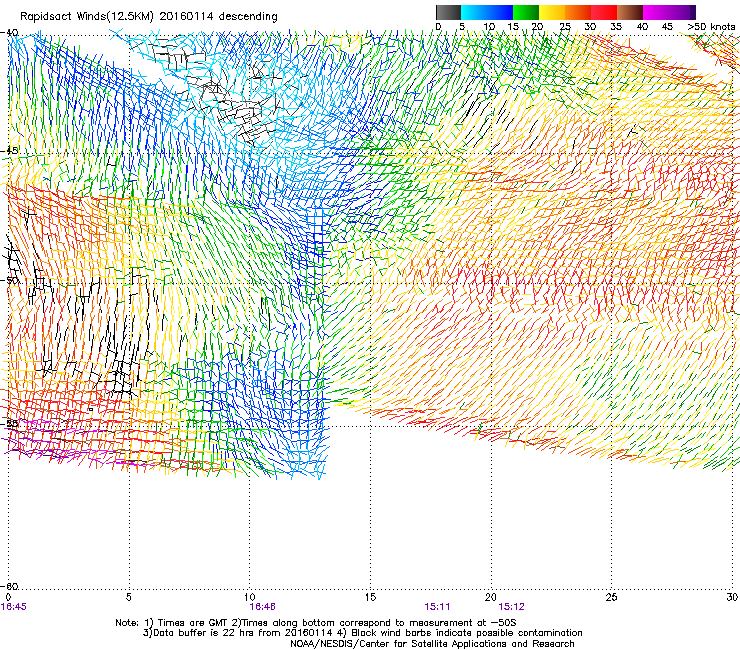Image resolution: width=740 pixels, height=650 pixels.
Task: Click the purple '16:45' swath time
Action: [x=14, y=607]
